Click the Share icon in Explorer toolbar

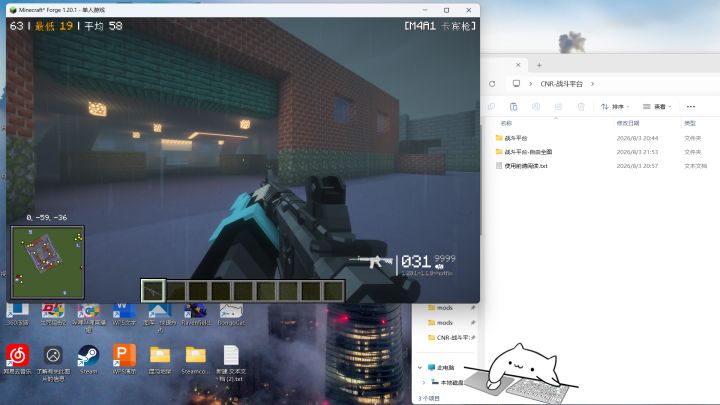tap(558, 107)
